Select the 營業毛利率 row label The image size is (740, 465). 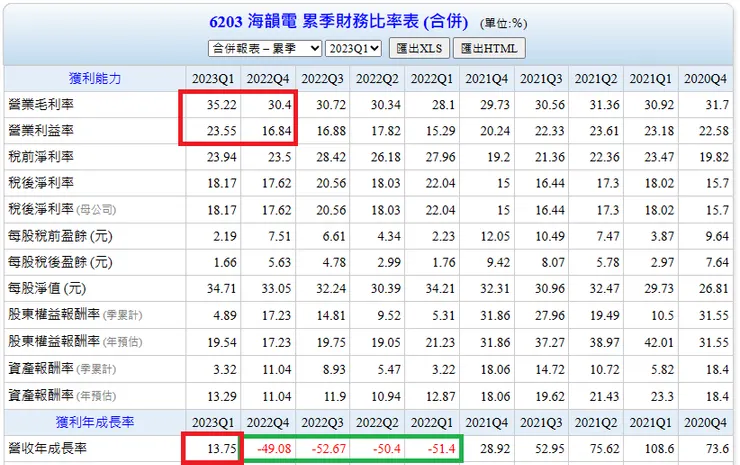click(x=41, y=104)
